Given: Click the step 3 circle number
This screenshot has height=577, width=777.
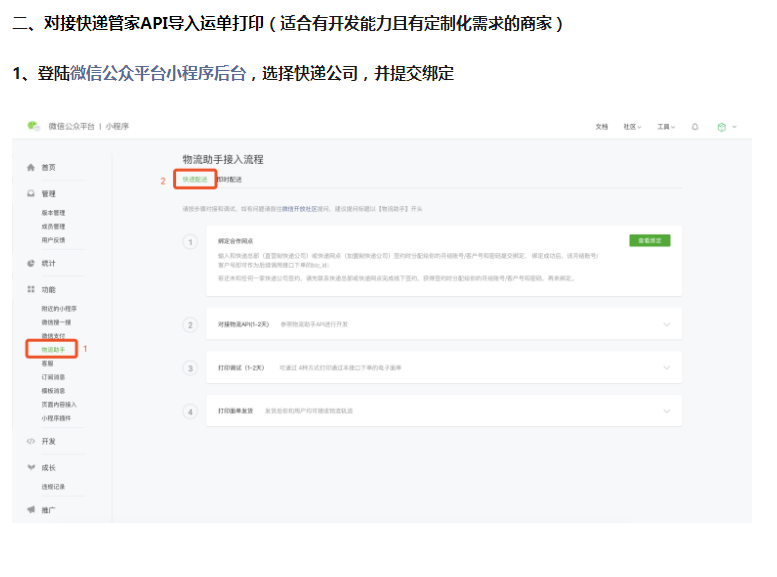Looking at the screenshot, I should click(190, 368).
